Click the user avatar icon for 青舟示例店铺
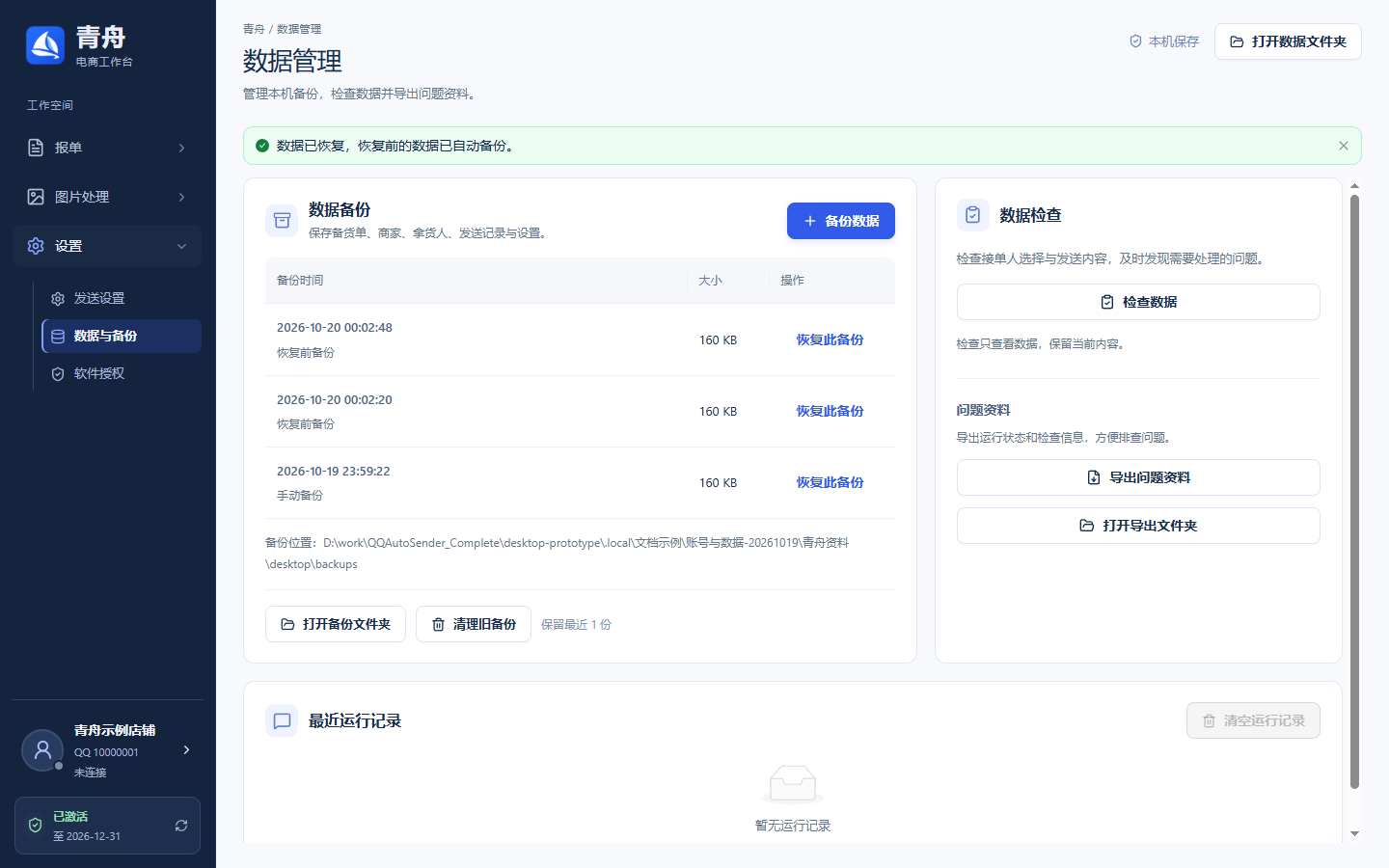Image resolution: width=1389 pixels, height=868 pixels. (42, 750)
